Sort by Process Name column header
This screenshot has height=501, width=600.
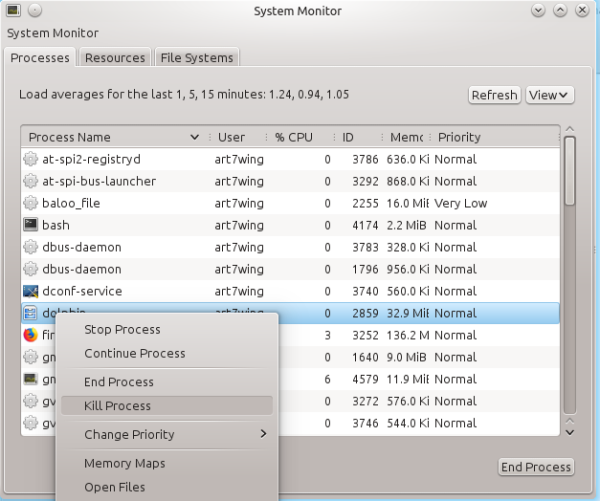110,137
